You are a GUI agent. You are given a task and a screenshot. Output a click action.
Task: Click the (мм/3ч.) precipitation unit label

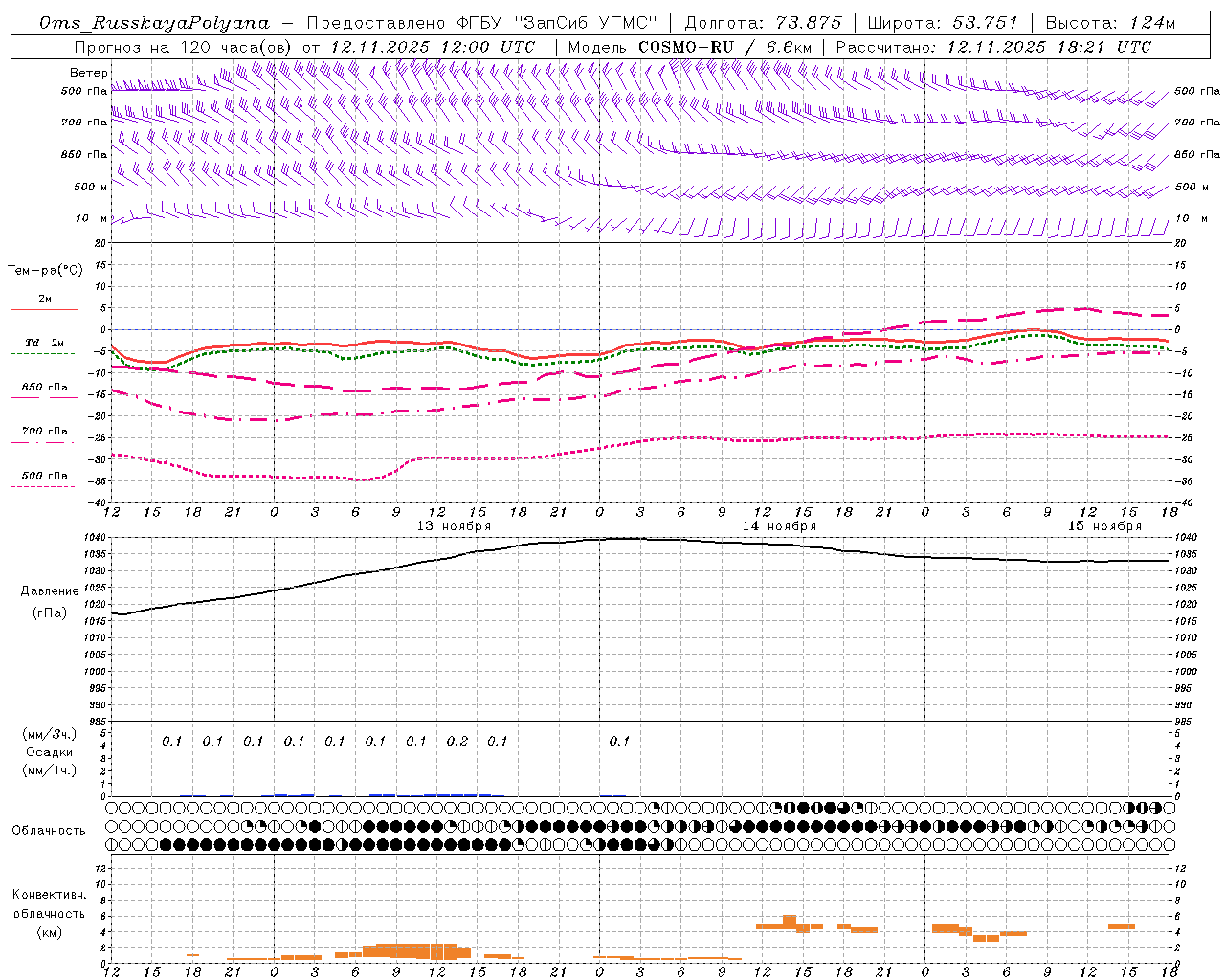coord(49,734)
